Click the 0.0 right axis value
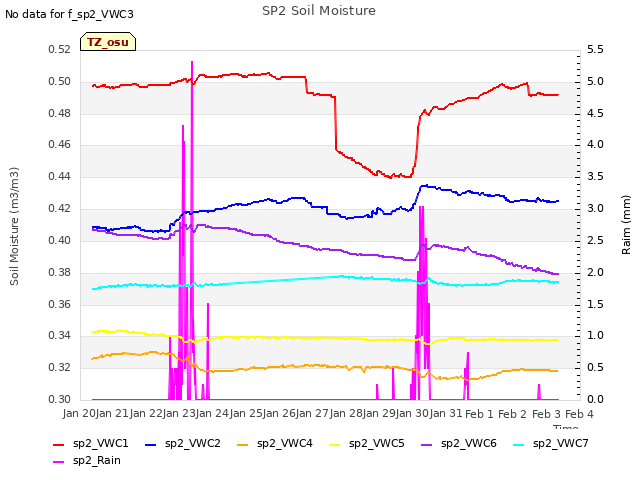The width and height of the screenshot is (640, 480). (x=595, y=400)
